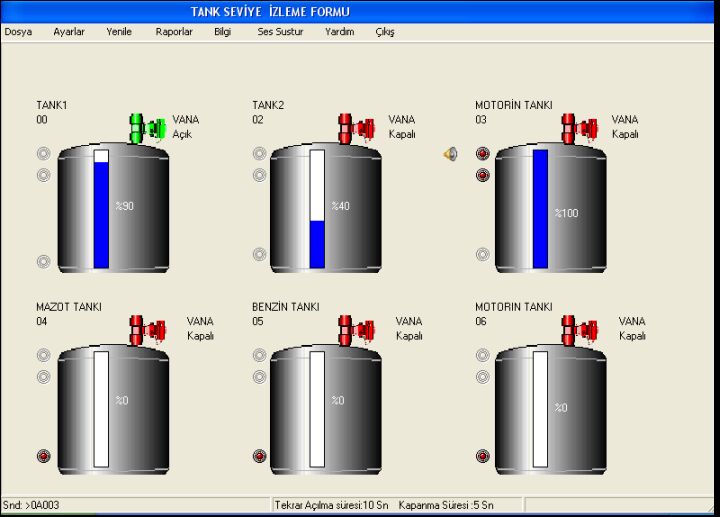Click the red valve on BENZİN TANKI
Screen dimensions: 720x517
coord(356,329)
